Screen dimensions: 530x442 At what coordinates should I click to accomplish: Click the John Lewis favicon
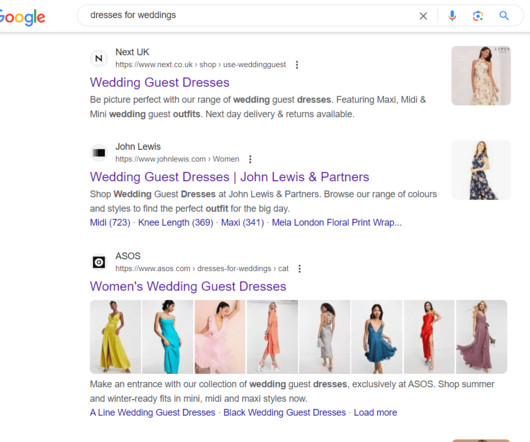(x=99, y=153)
